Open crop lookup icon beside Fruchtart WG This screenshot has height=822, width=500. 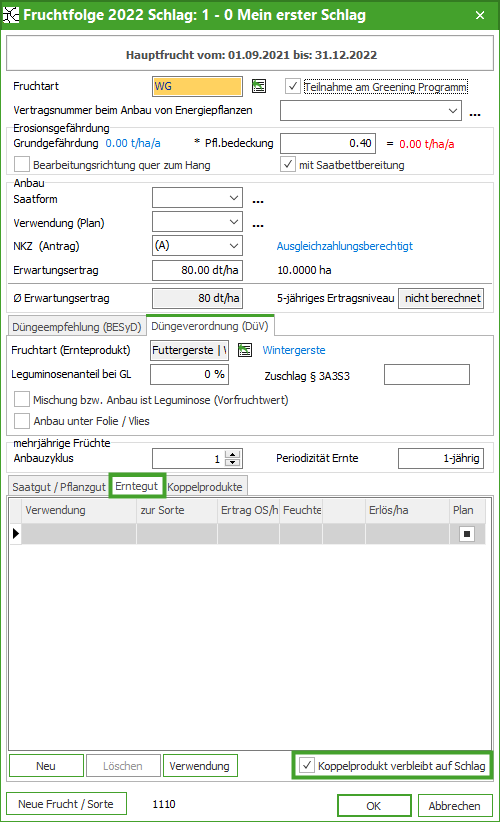(x=259, y=86)
